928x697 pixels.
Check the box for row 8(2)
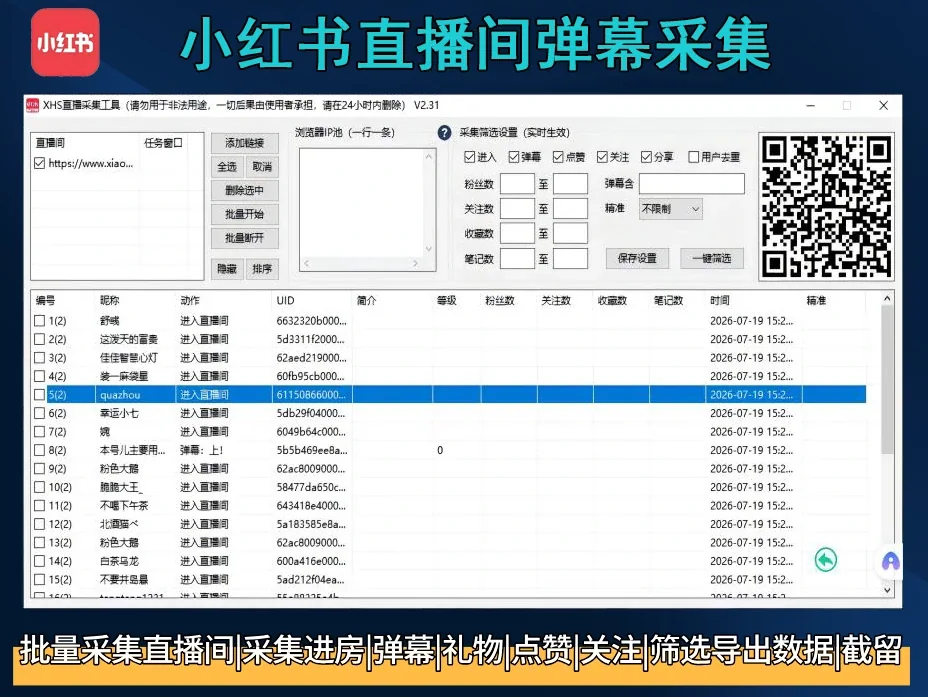click(x=40, y=450)
